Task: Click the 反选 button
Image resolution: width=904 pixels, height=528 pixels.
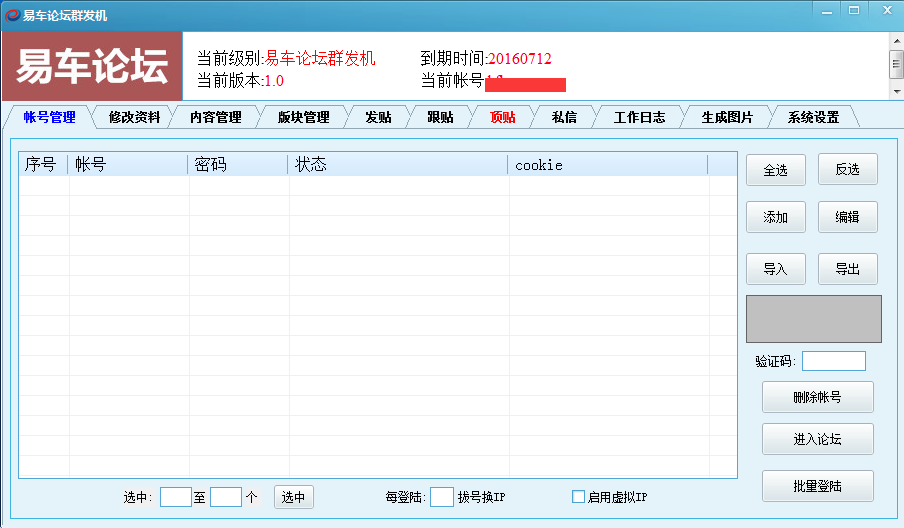Action: pos(848,169)
